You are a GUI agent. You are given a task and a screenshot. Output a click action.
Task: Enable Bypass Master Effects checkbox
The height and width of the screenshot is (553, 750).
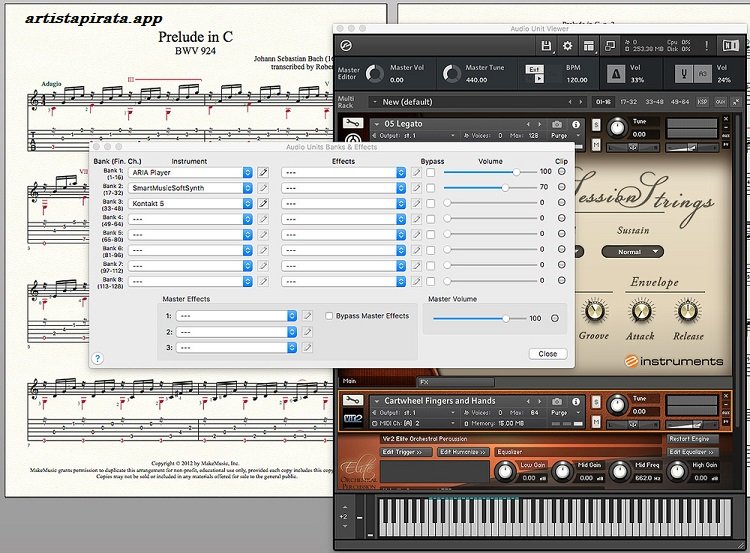330,316
